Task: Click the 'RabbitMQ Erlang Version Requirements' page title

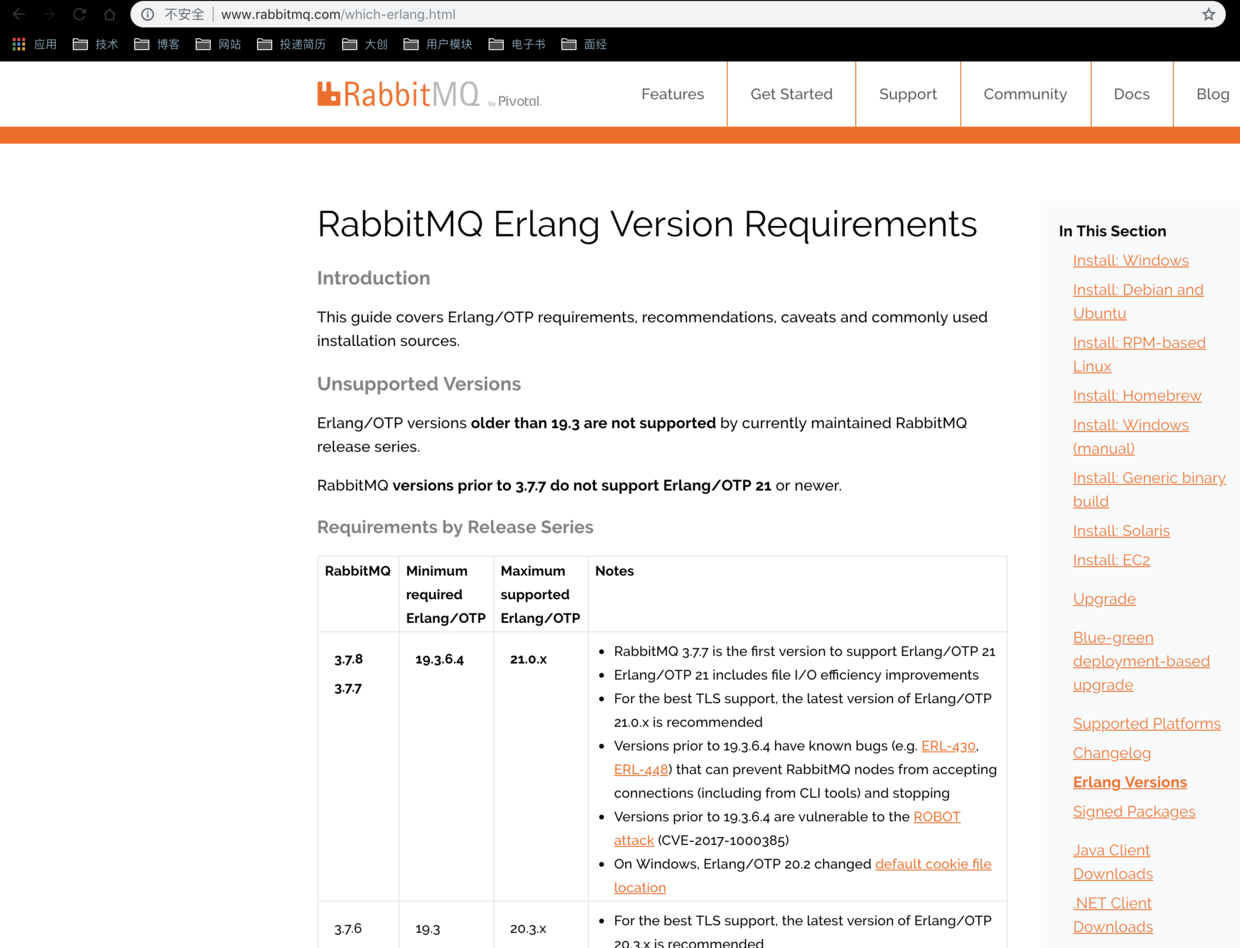Action: point(647,223)
